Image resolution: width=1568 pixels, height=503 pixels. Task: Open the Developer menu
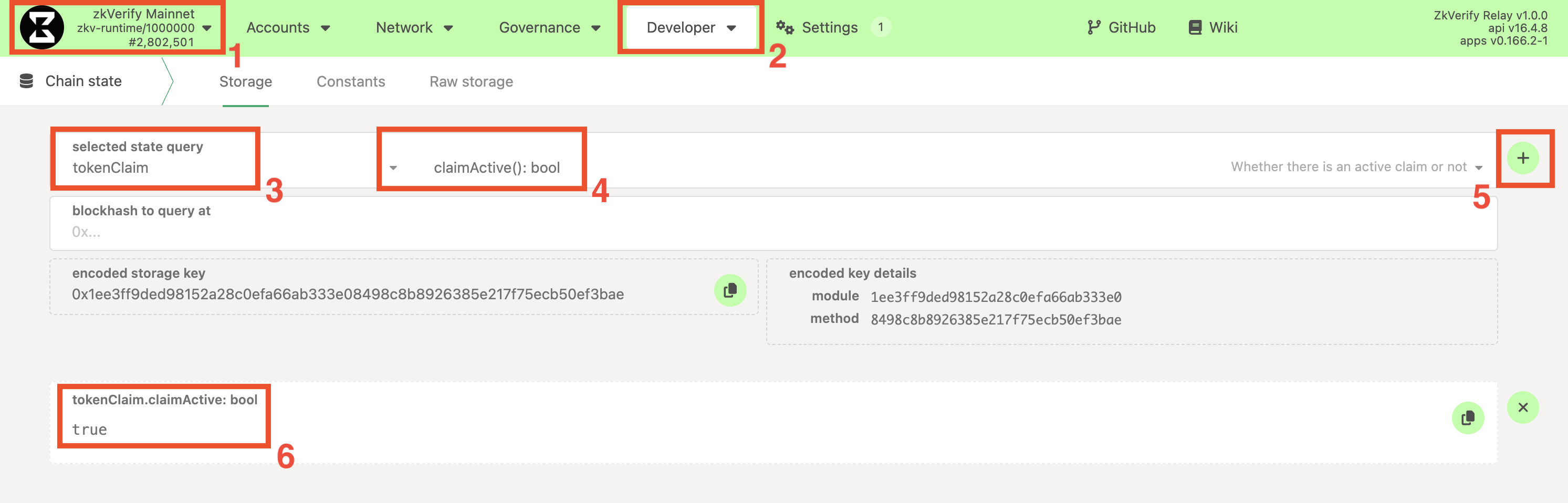(x=691, y=27)
